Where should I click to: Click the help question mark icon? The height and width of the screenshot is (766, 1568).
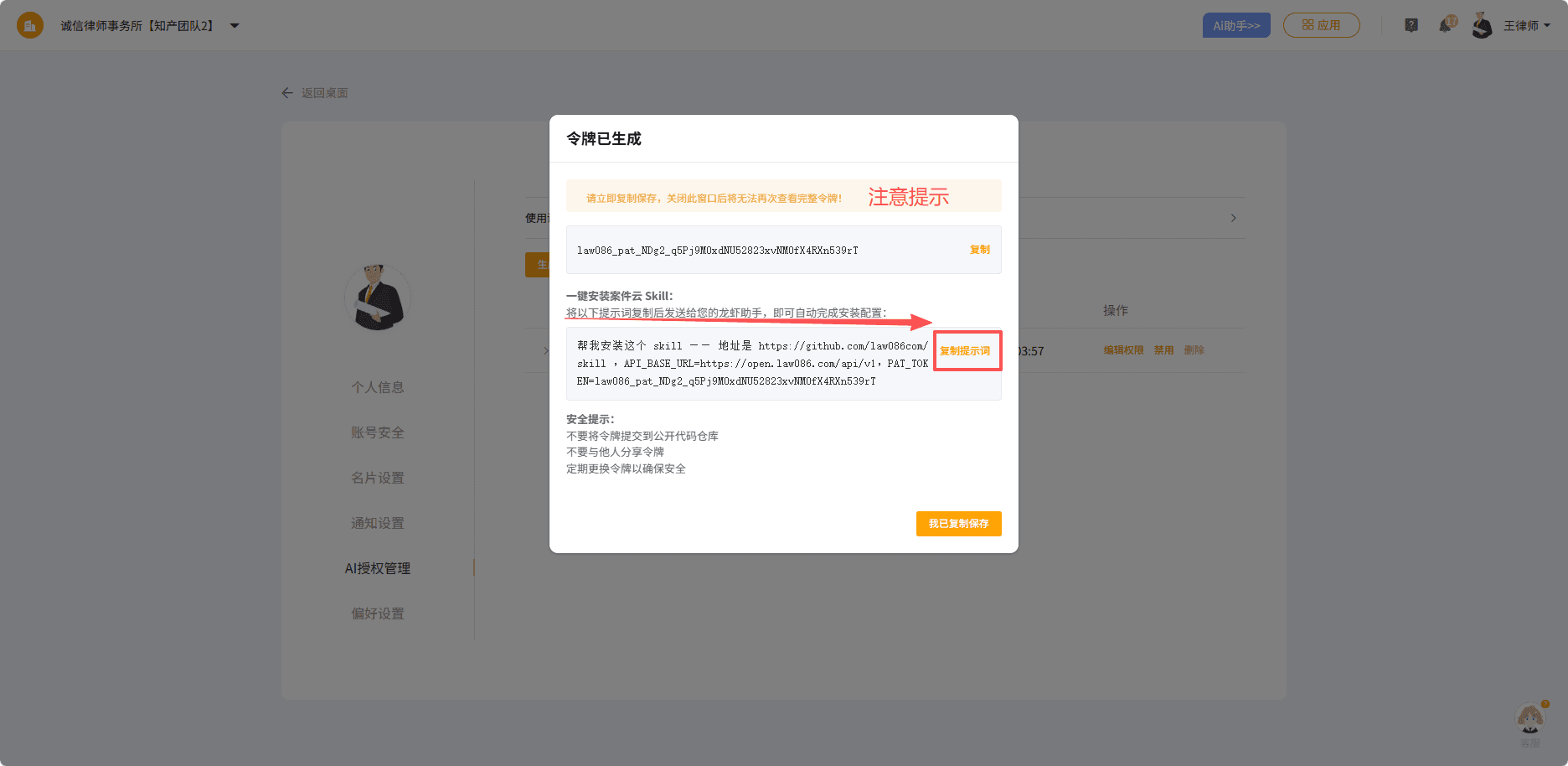tap(1411, 25)
